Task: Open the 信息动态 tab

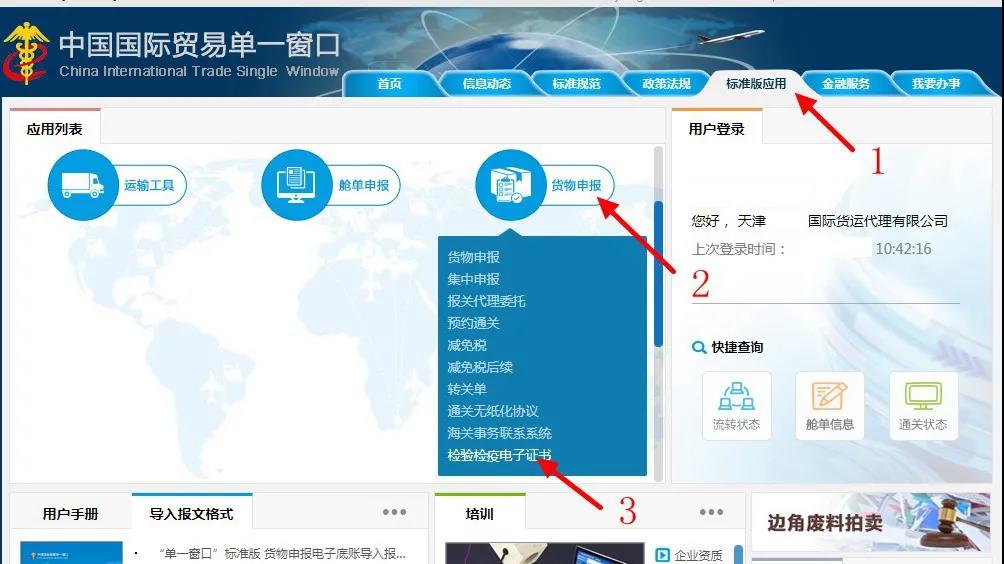Action: click(x=487, y=84)
